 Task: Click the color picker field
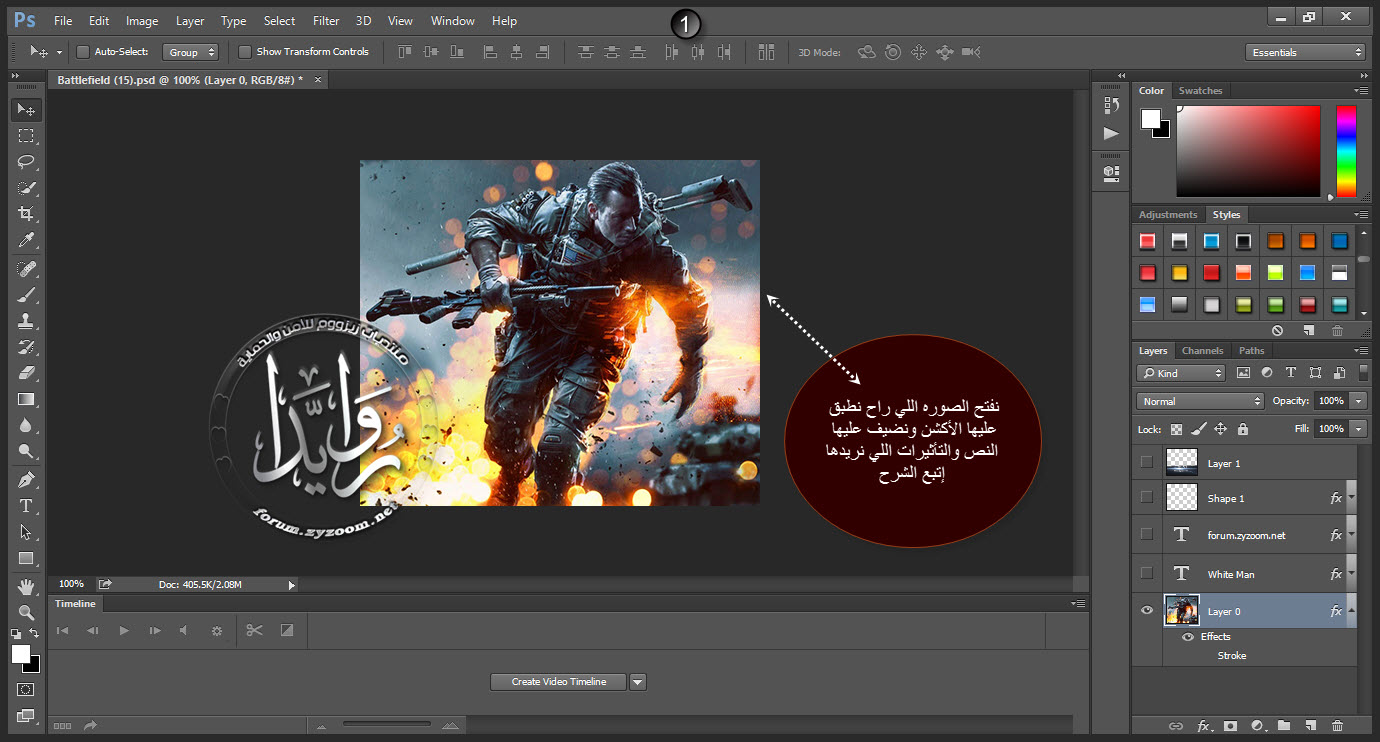pyautogui.click(x=1248, y=150)
